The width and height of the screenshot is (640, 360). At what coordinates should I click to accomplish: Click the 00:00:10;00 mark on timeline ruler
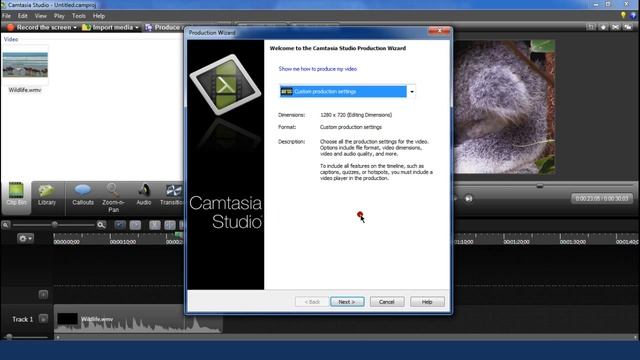click(123, 242)
